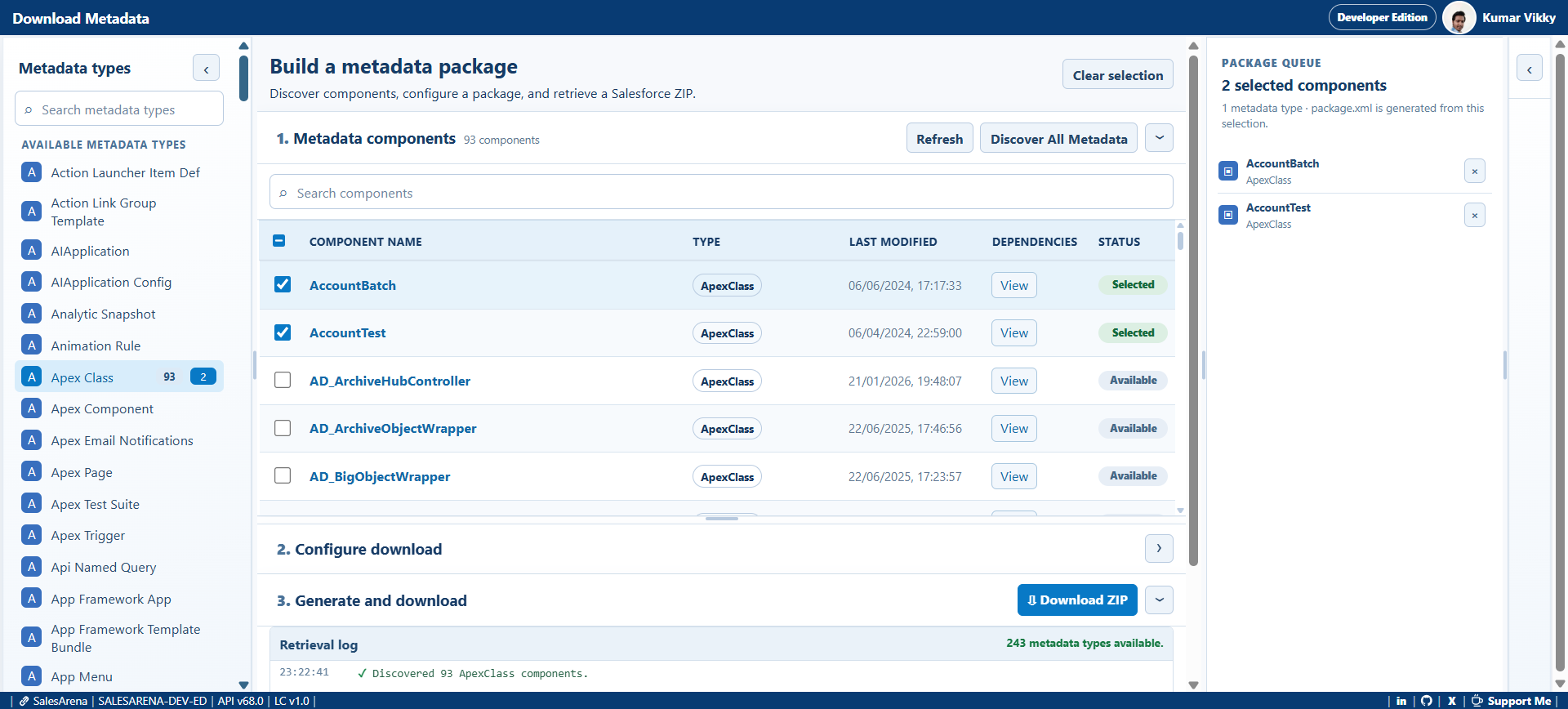
Task: Click the Clear selection button
Action: click(x=1117, y=75)
